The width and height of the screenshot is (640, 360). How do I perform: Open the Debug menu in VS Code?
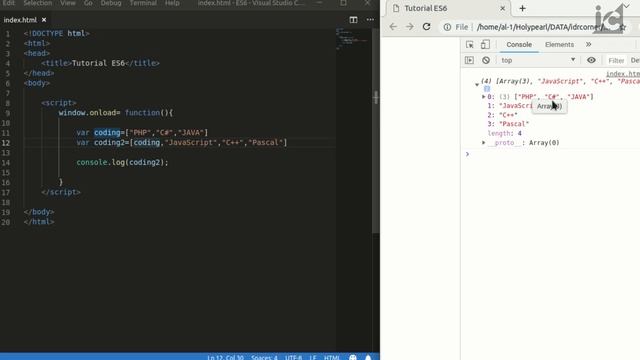[111, 3]
